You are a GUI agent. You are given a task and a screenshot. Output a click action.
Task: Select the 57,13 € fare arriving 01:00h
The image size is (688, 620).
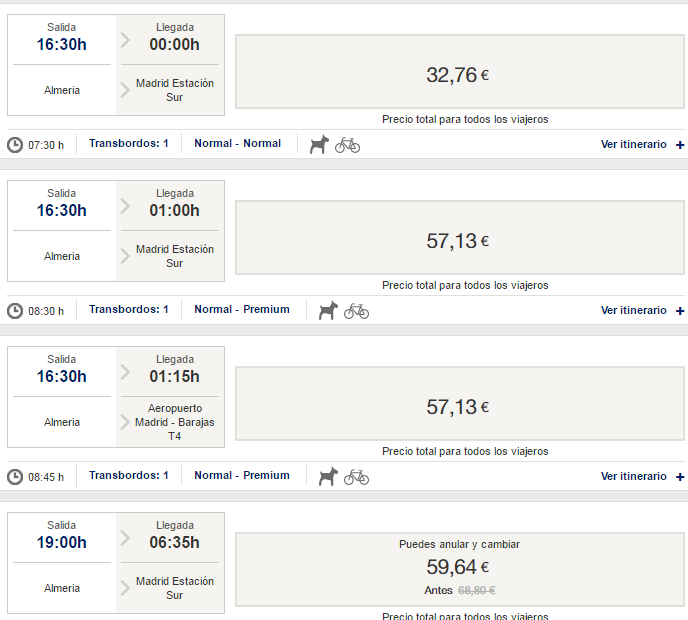[460, 241]
